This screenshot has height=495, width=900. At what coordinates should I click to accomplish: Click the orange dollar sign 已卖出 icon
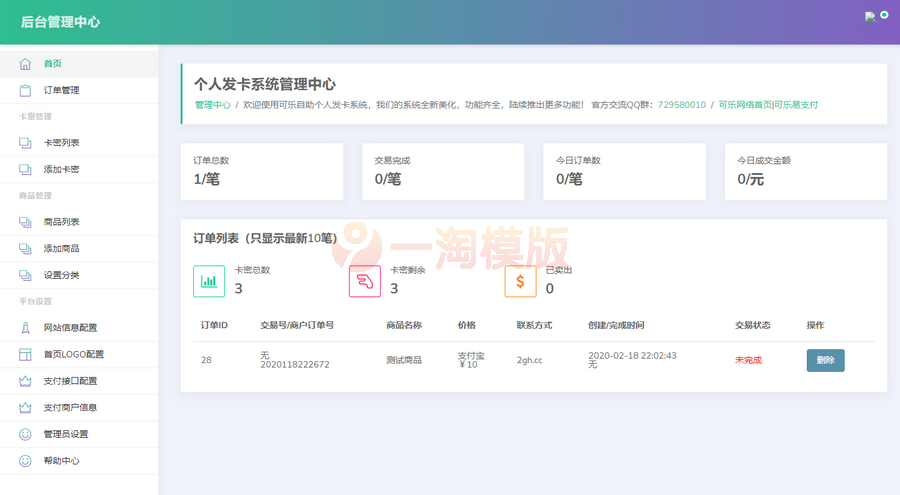(x=520, y=281)
